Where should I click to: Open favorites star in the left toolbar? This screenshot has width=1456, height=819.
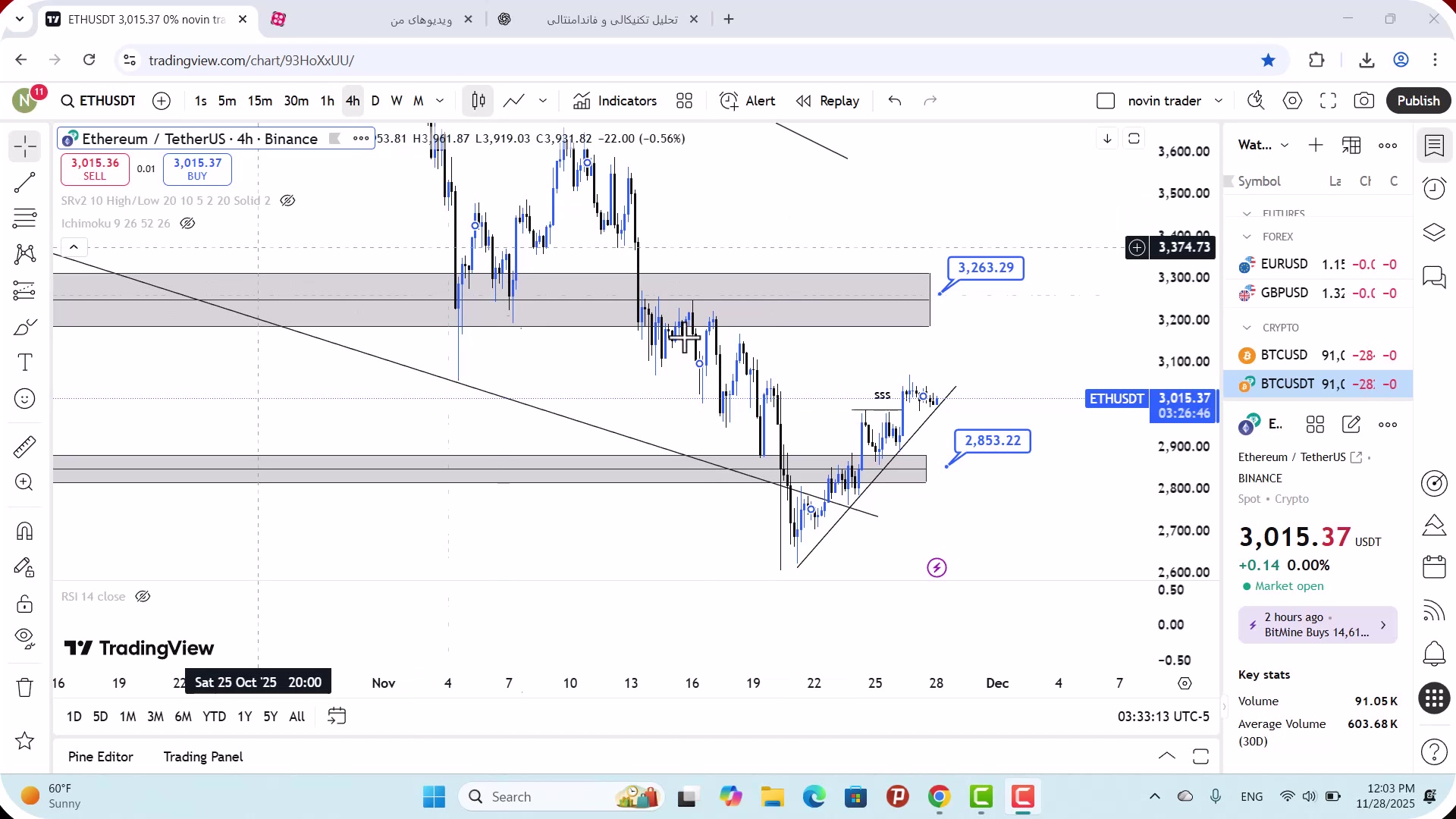(25, 741)
